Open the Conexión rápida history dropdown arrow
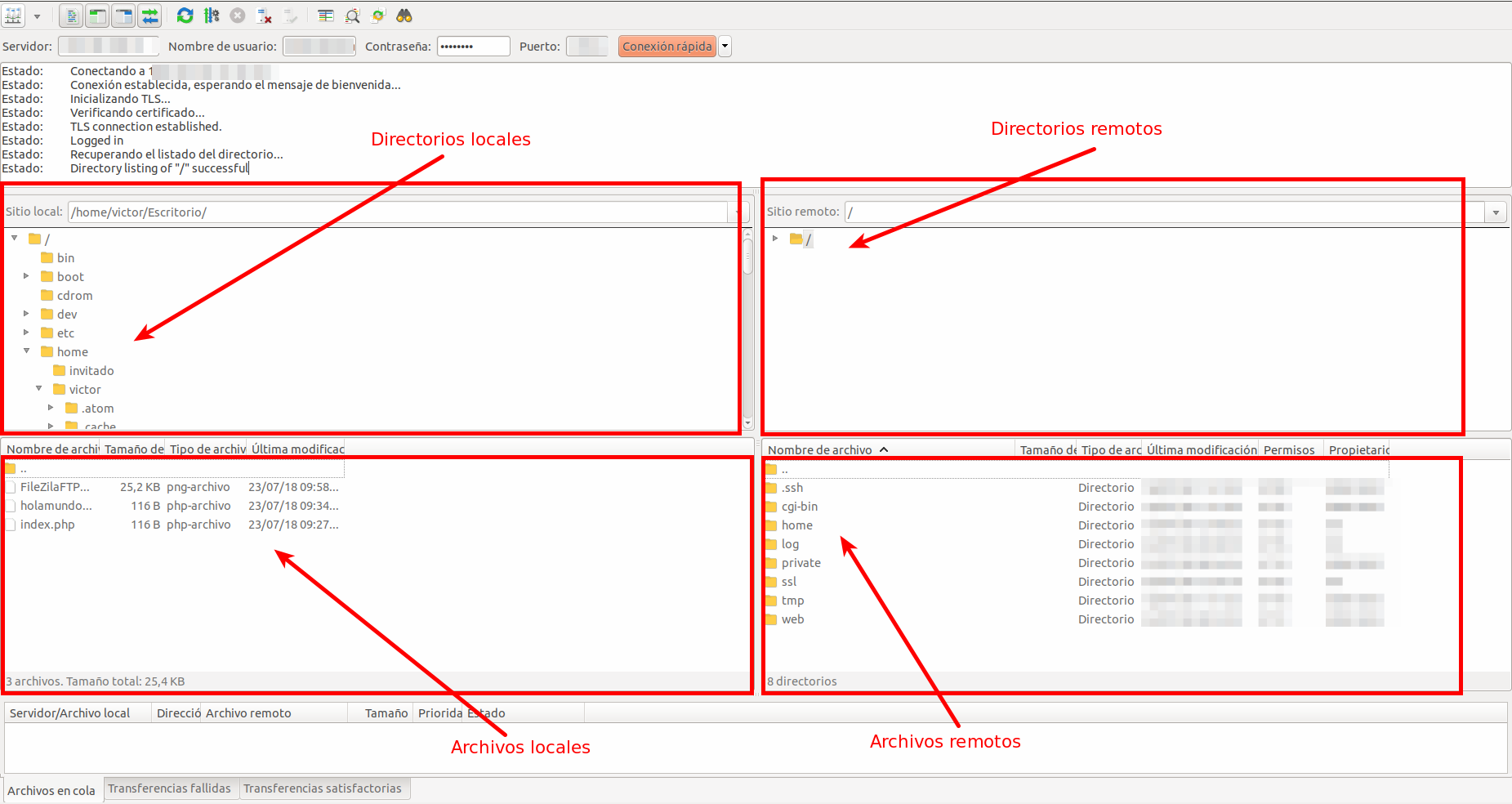 pos(725,47)
